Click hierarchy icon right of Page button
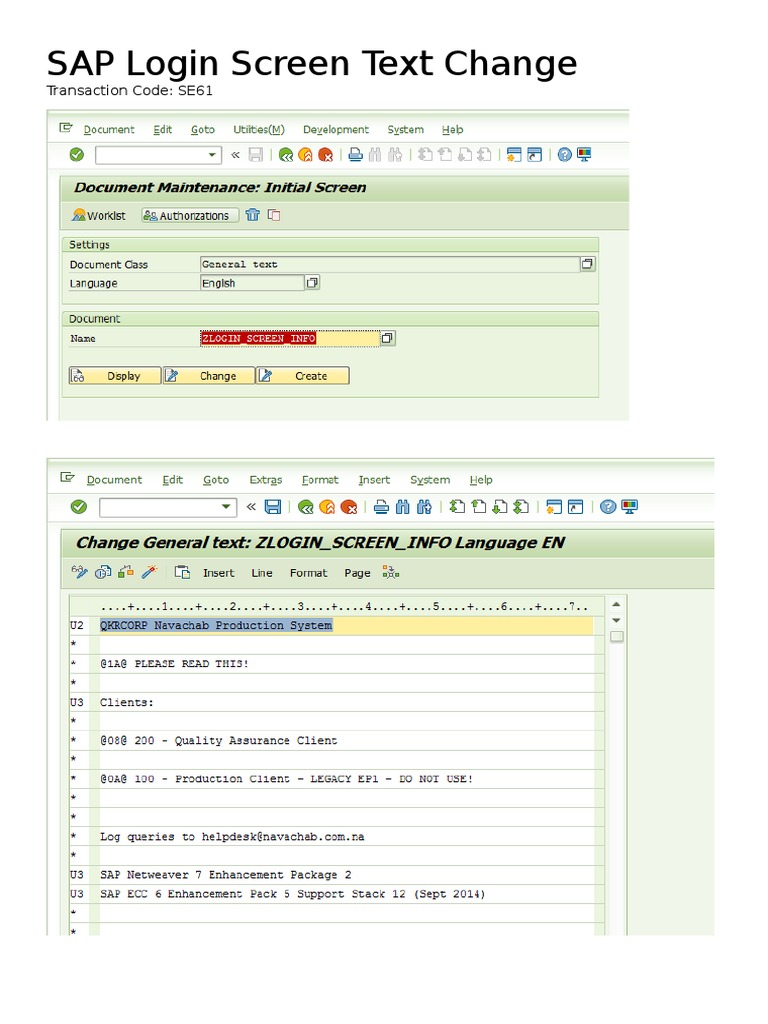The height and width of the screenshot is (1024, 768). (x=391, y=573)
